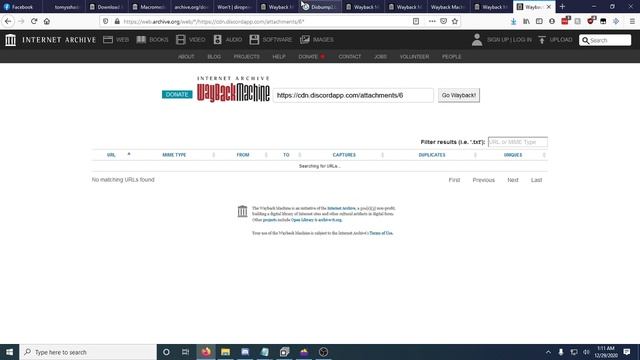Click the archive building icon in footer
The image size is (640, 360).
242,211
